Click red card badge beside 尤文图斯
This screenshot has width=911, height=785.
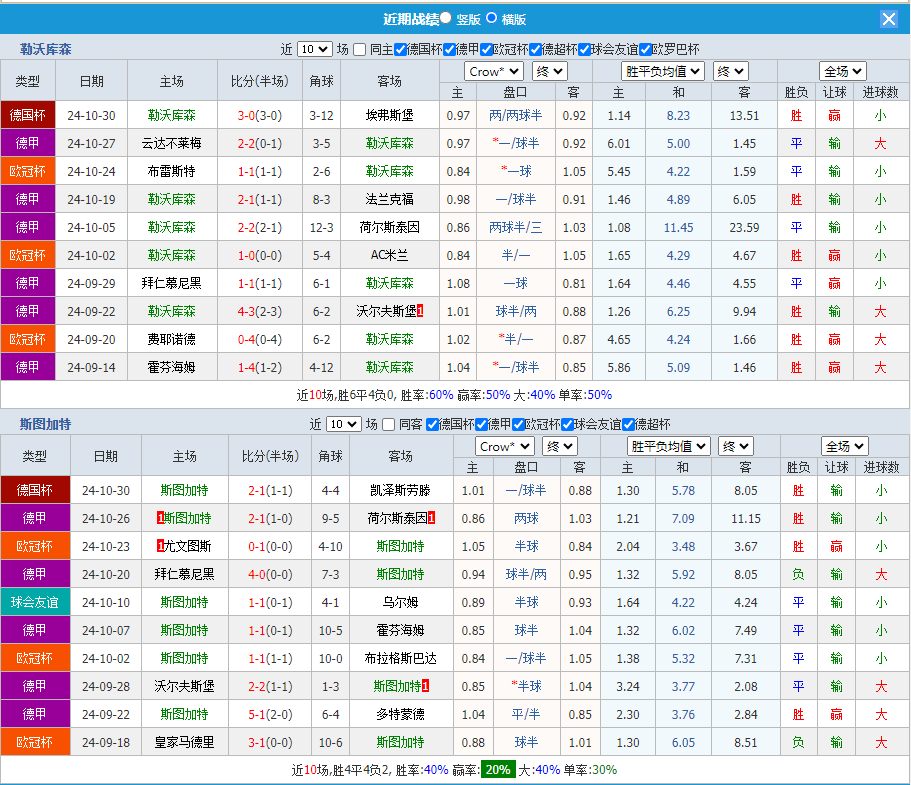[x=161, y=546]
